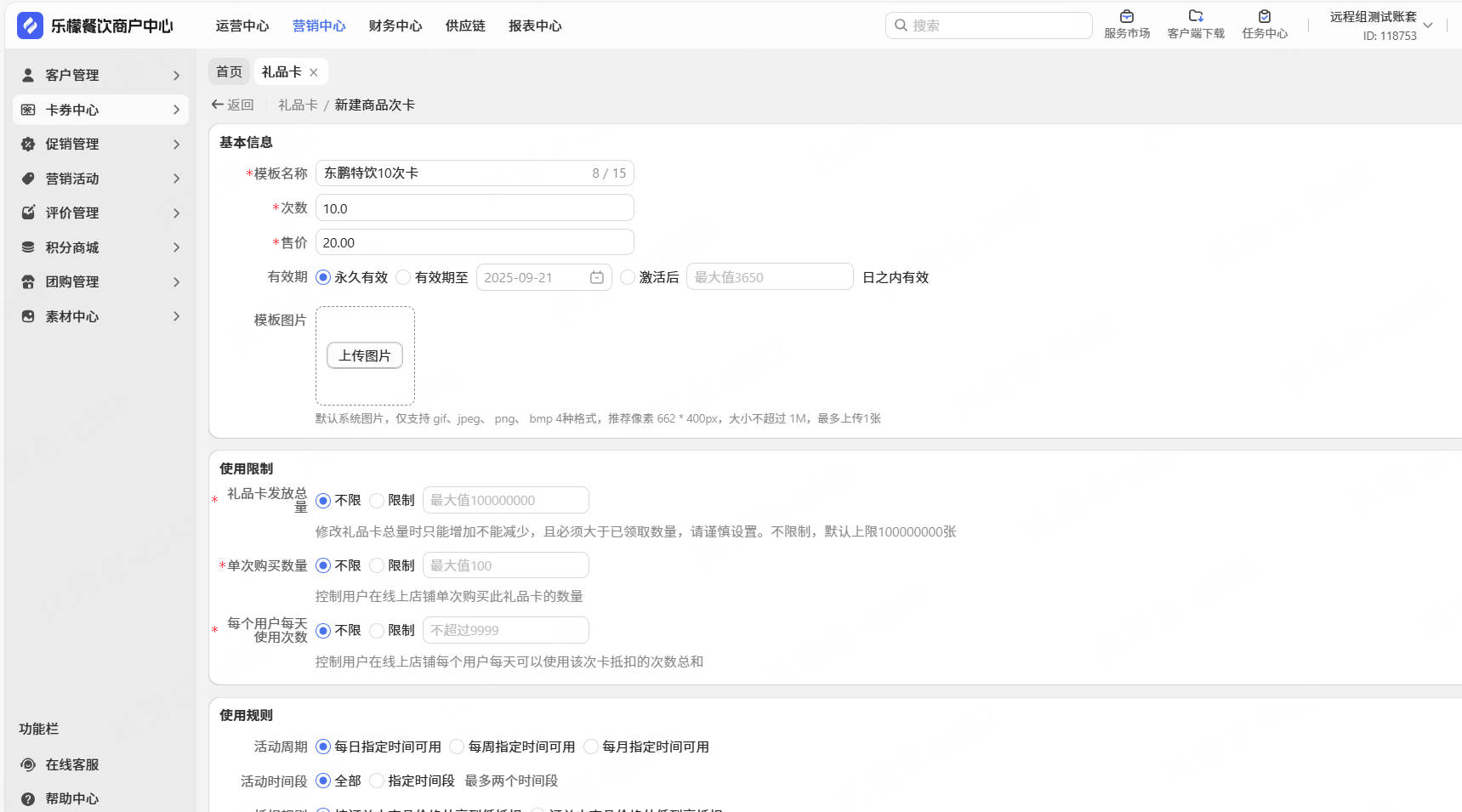
Task: Select 限制 for 每个用户每天使用次数
Action: [x=377, y=631]
